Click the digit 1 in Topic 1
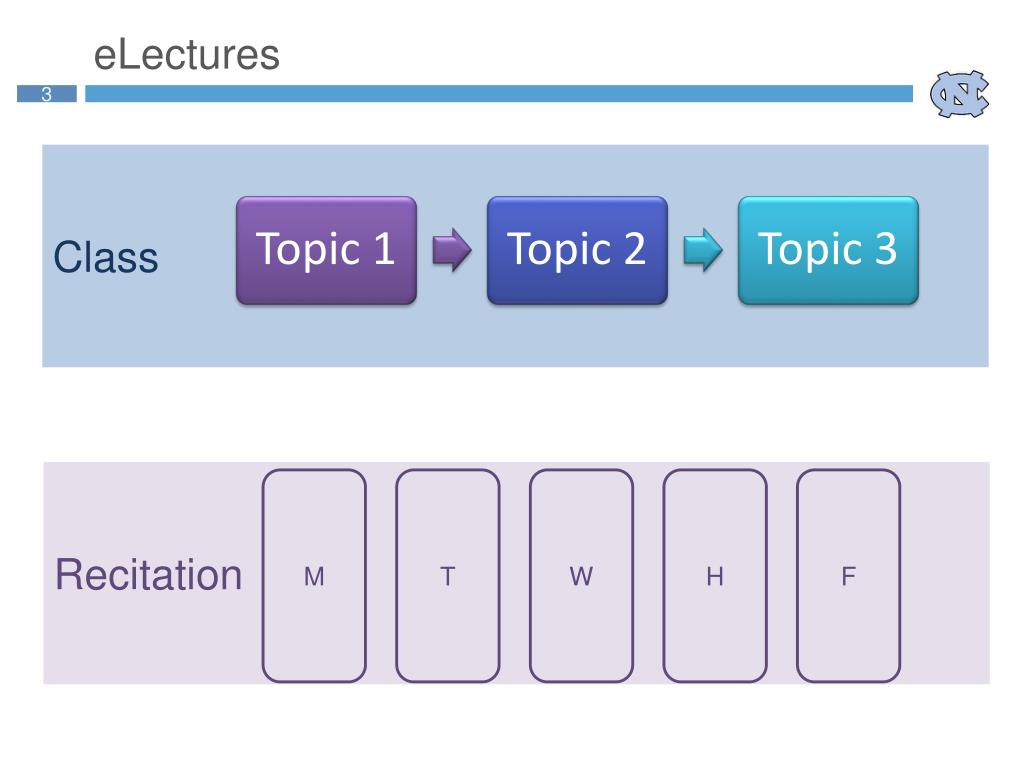 [x=384, y=248]
